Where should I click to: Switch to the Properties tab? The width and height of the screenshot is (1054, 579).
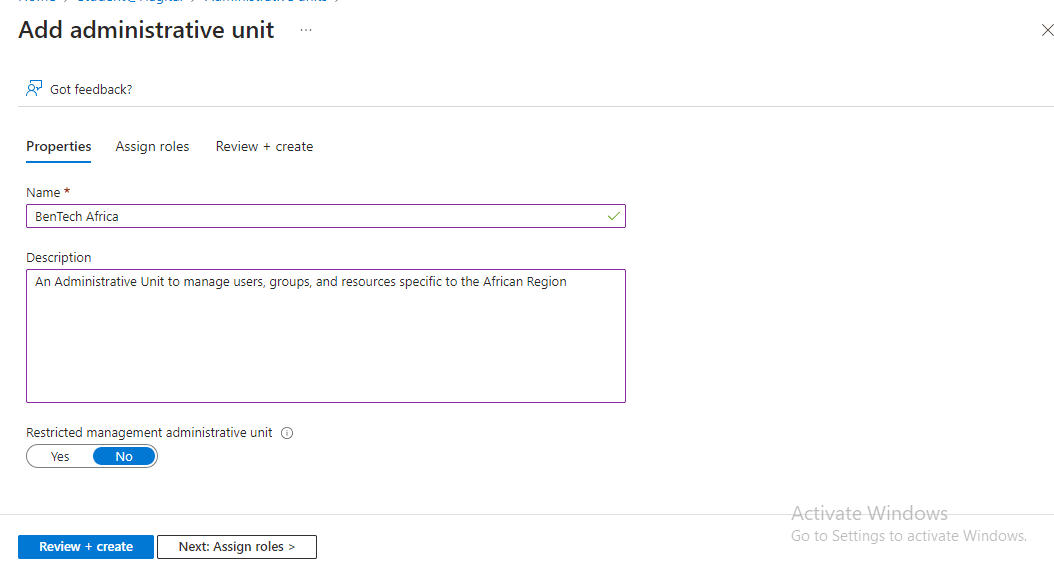point(58,146)
